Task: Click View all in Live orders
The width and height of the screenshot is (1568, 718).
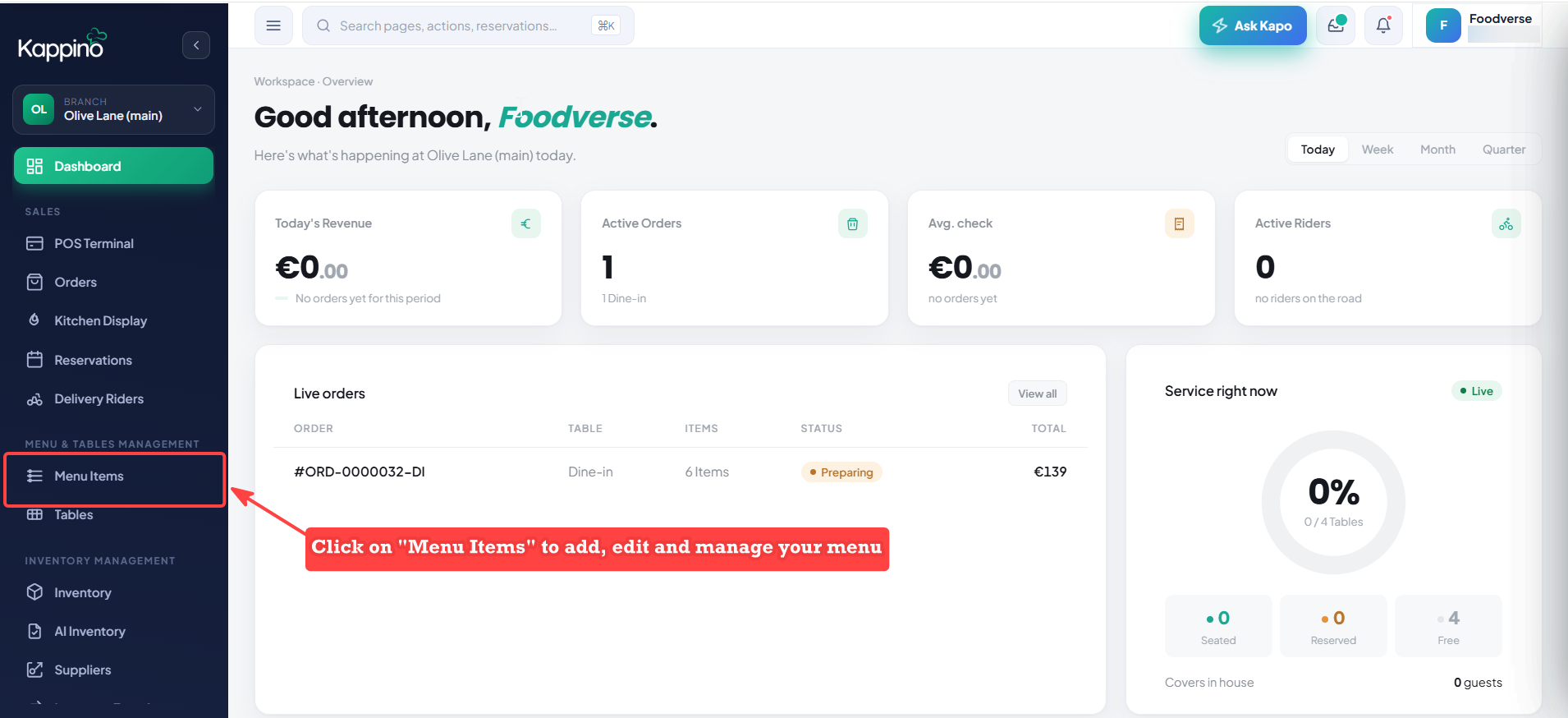Action: point(1038,394)
